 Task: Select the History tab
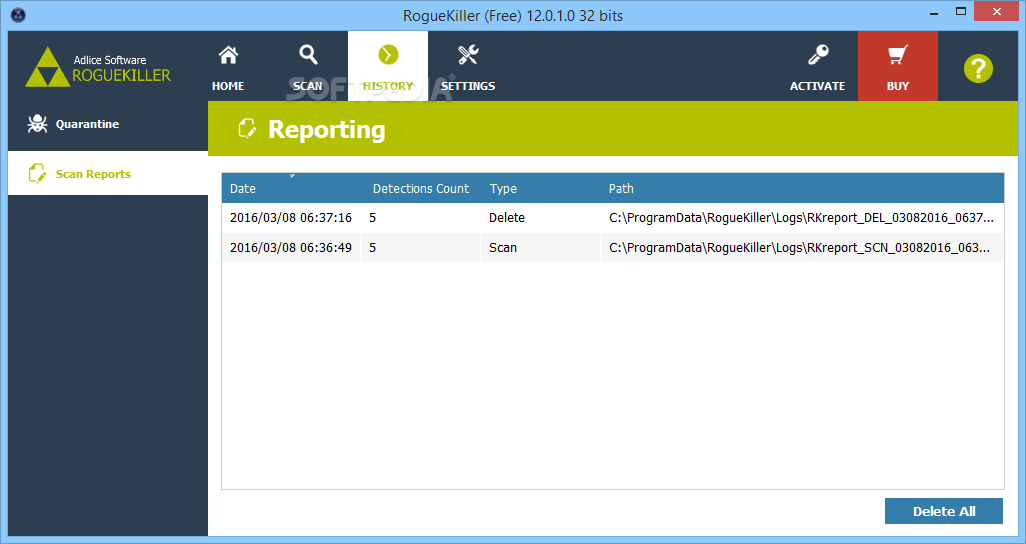pyautogui.click(x=388, y=67)
